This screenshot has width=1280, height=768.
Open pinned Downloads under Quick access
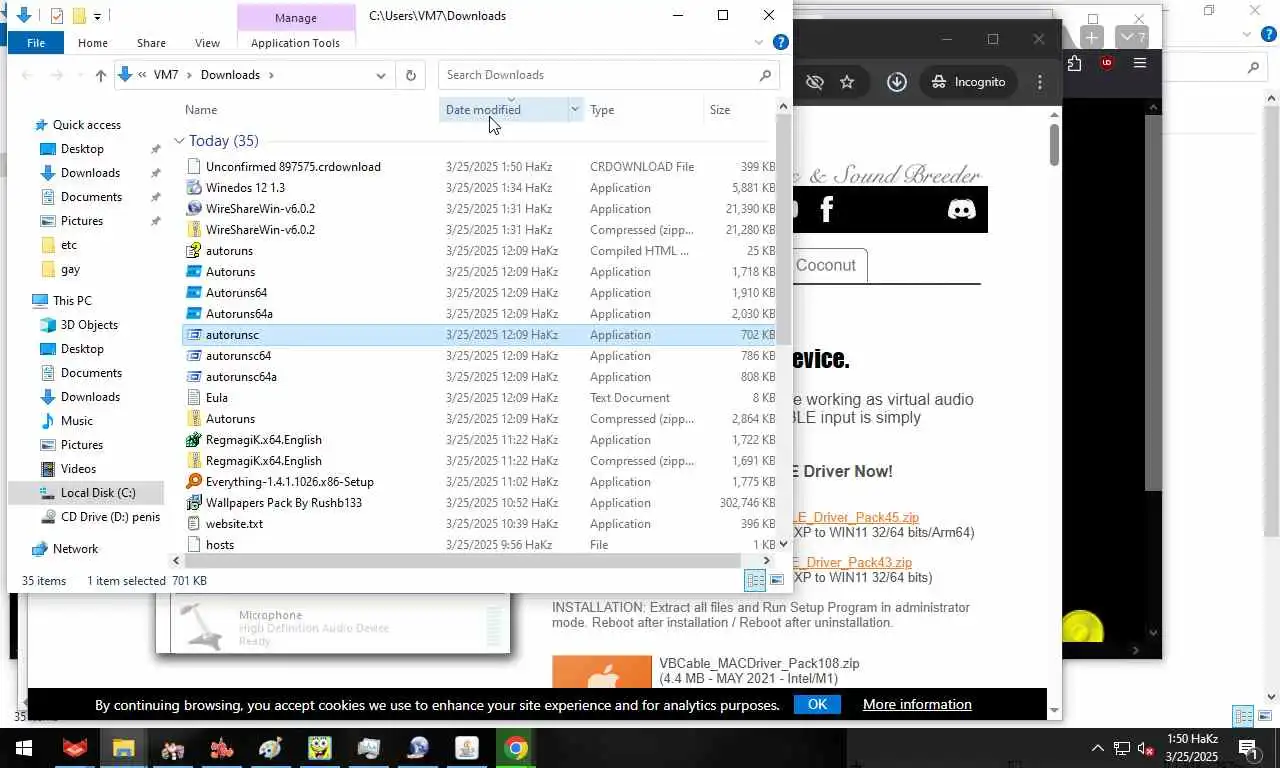(90, 173)
